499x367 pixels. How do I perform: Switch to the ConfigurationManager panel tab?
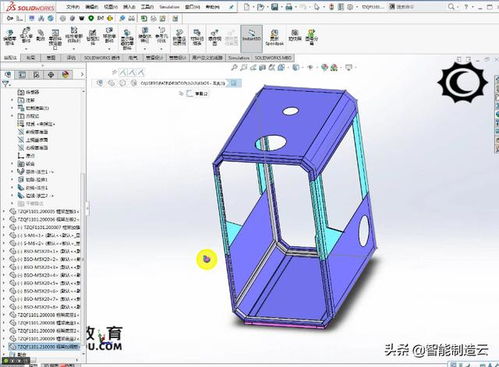coord(36,74)
